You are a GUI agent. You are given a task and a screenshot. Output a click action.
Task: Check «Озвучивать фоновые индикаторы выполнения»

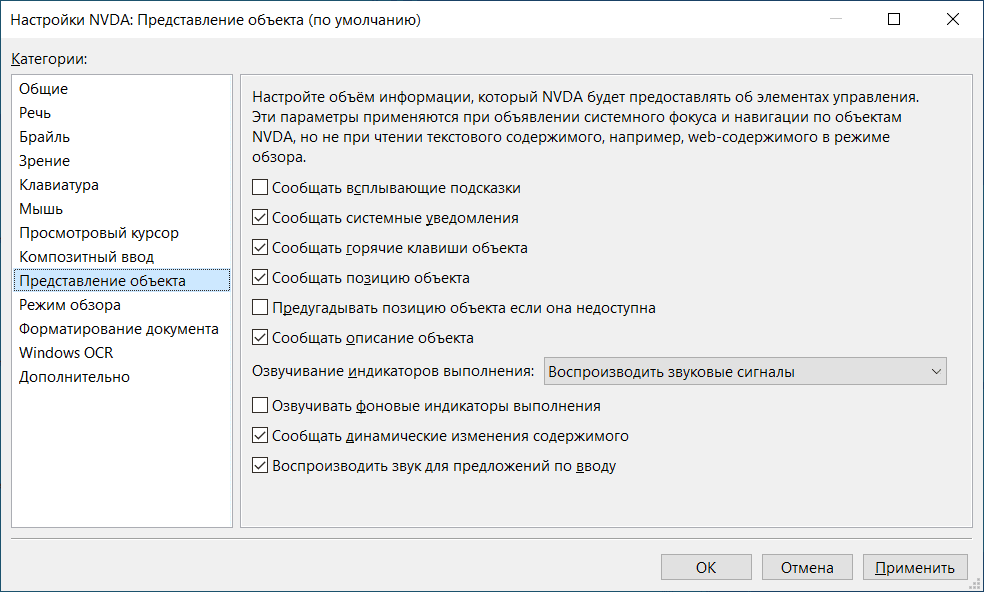pyautogui.click(x=261, y=406)
